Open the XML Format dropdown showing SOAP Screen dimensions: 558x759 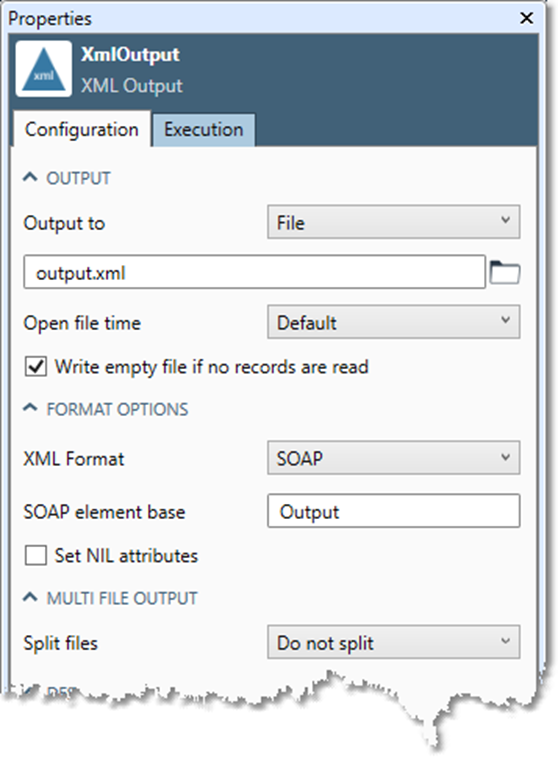[x=393, y=457]
